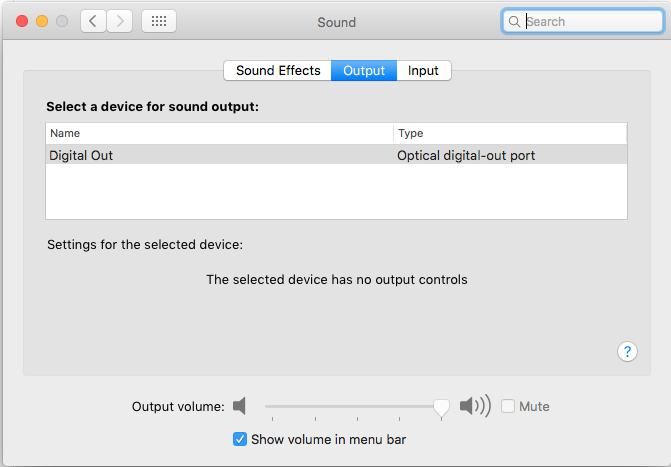Close the Sound preferences window
The width and height of the screenshot is (671, 467).
(22, 21)
